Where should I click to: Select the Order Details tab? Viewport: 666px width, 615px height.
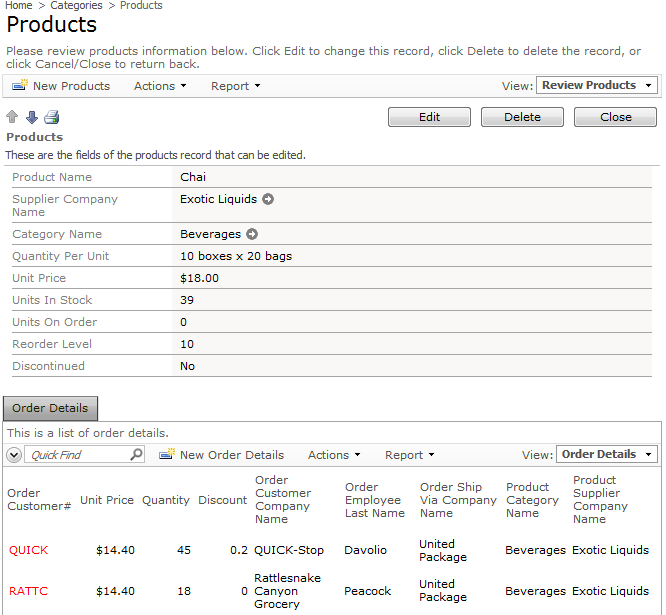click(x=50, y=408)
